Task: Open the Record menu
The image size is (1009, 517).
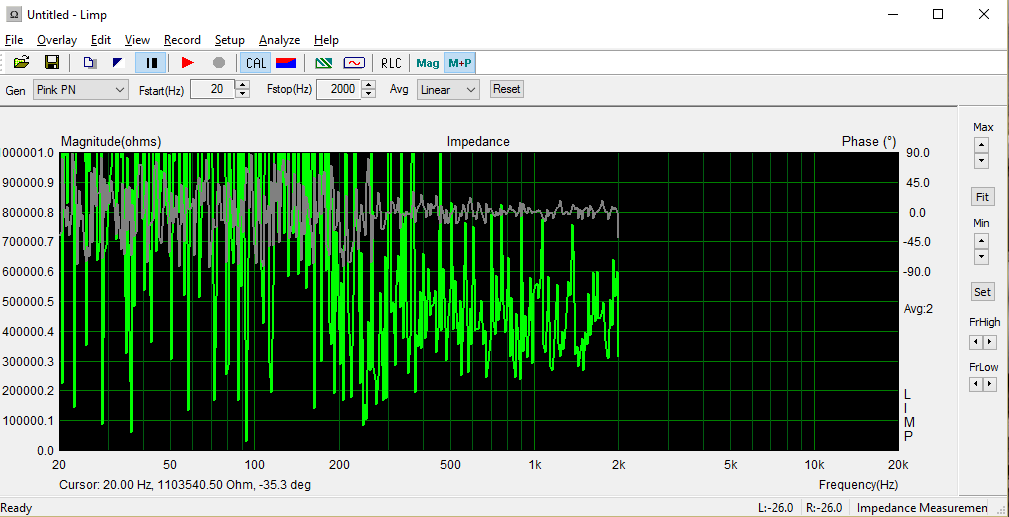Action: (x=182, y=40)
